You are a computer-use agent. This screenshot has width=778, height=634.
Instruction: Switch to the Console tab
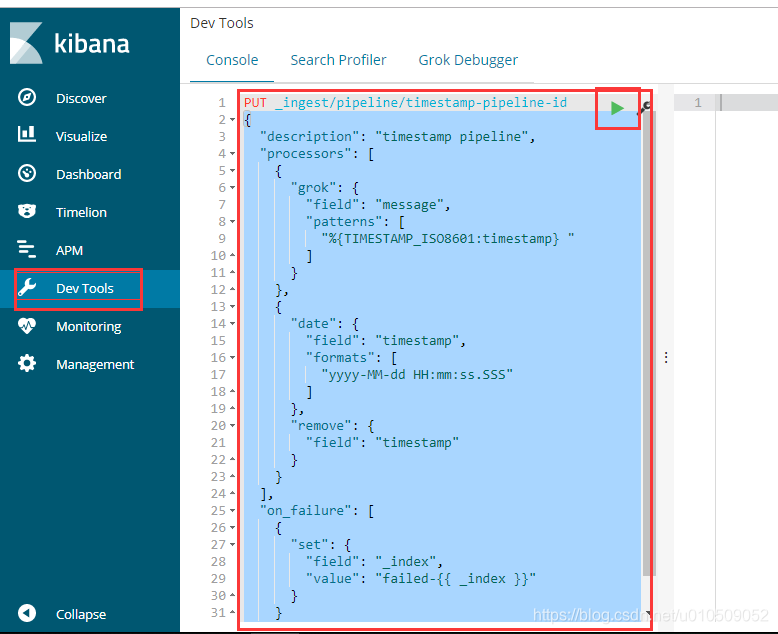(232, 60)
